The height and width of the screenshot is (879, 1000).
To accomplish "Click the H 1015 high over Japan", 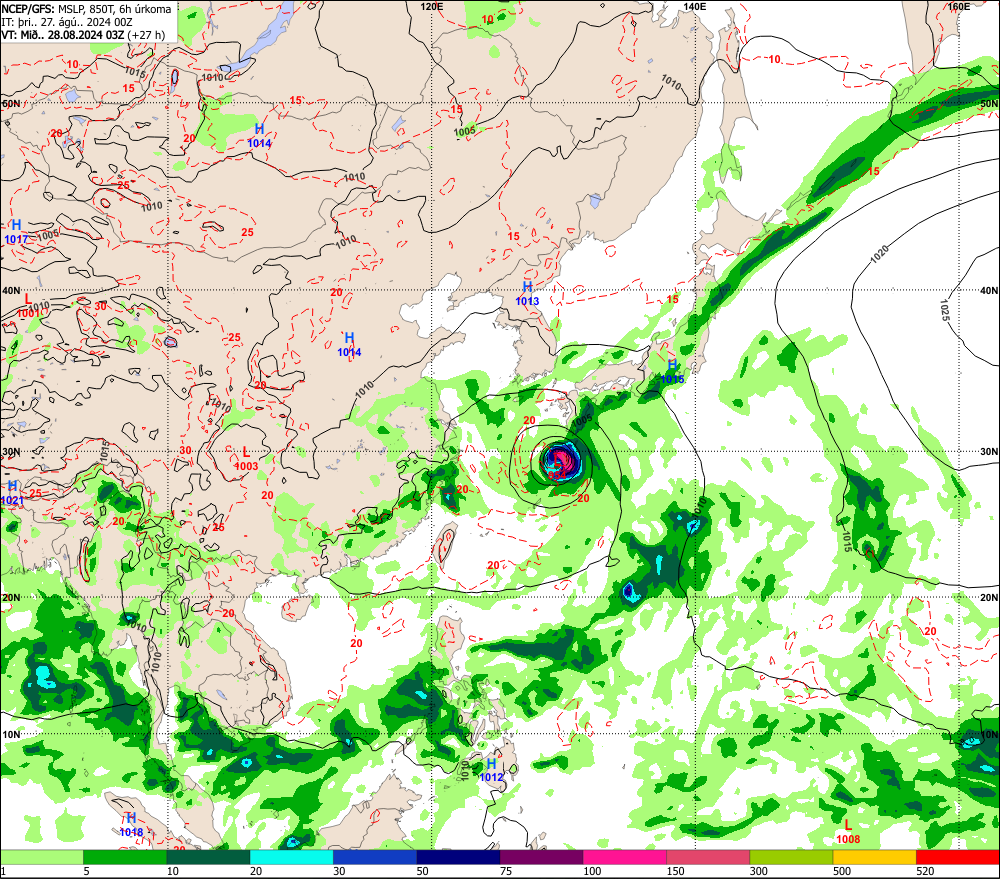I will pos(672,372).
